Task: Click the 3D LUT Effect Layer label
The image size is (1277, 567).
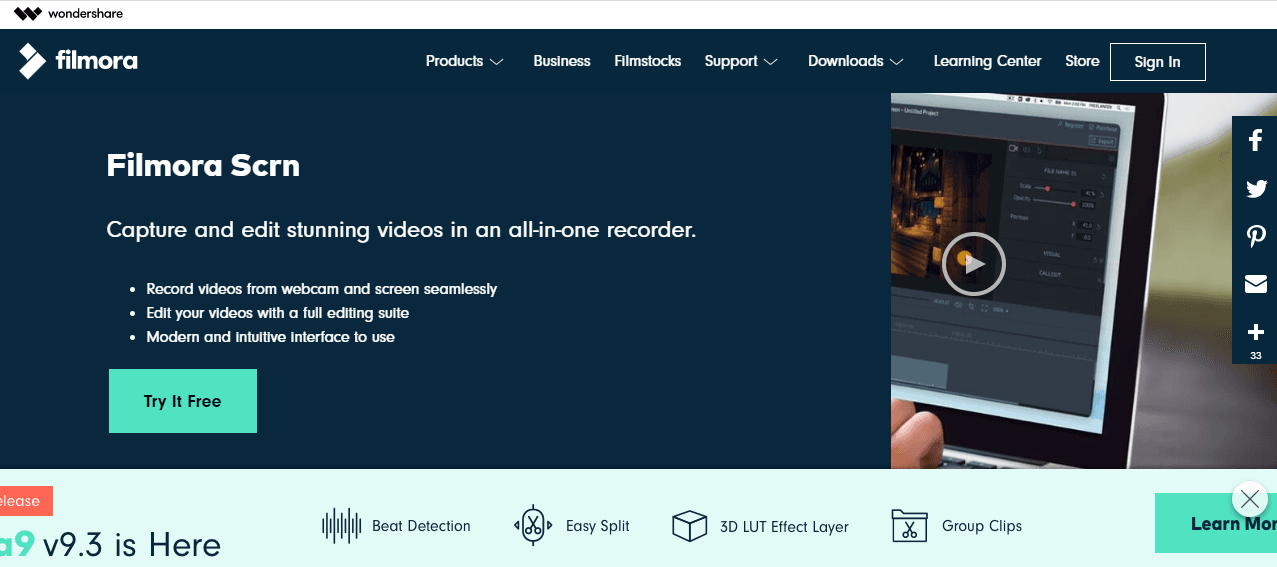Action: coord(784,526)
